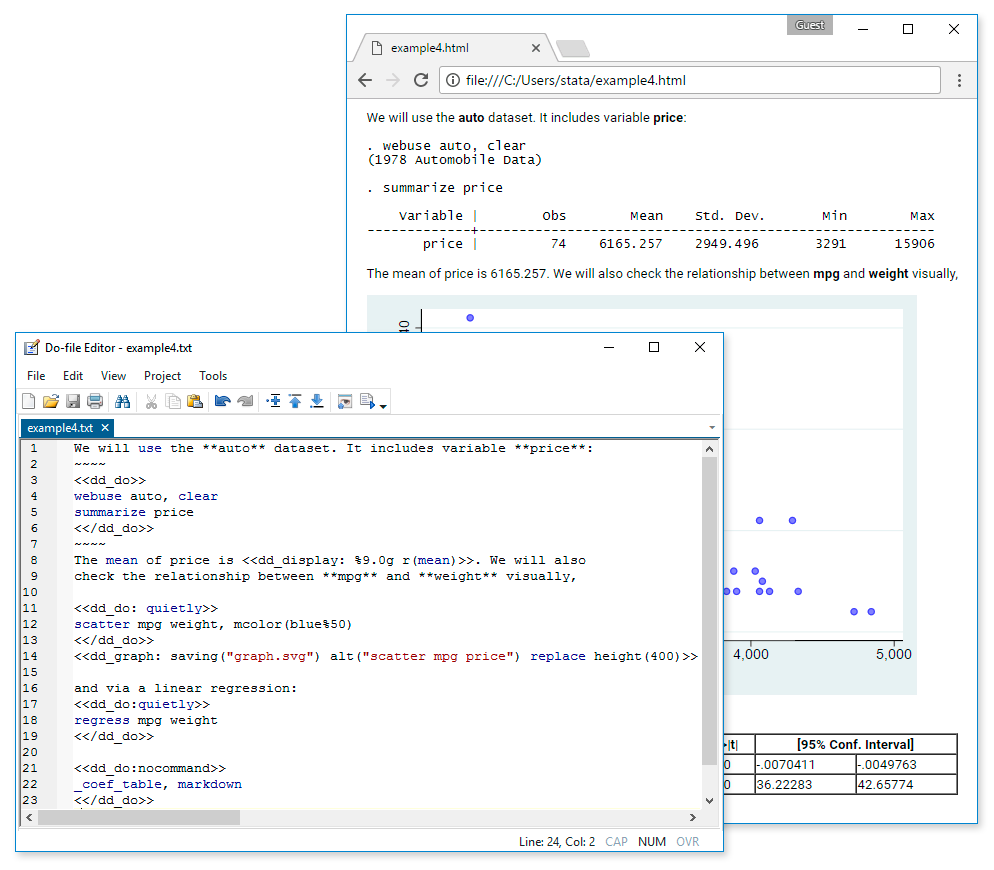Copy selected text in Do-file Editor

(173, 401)
